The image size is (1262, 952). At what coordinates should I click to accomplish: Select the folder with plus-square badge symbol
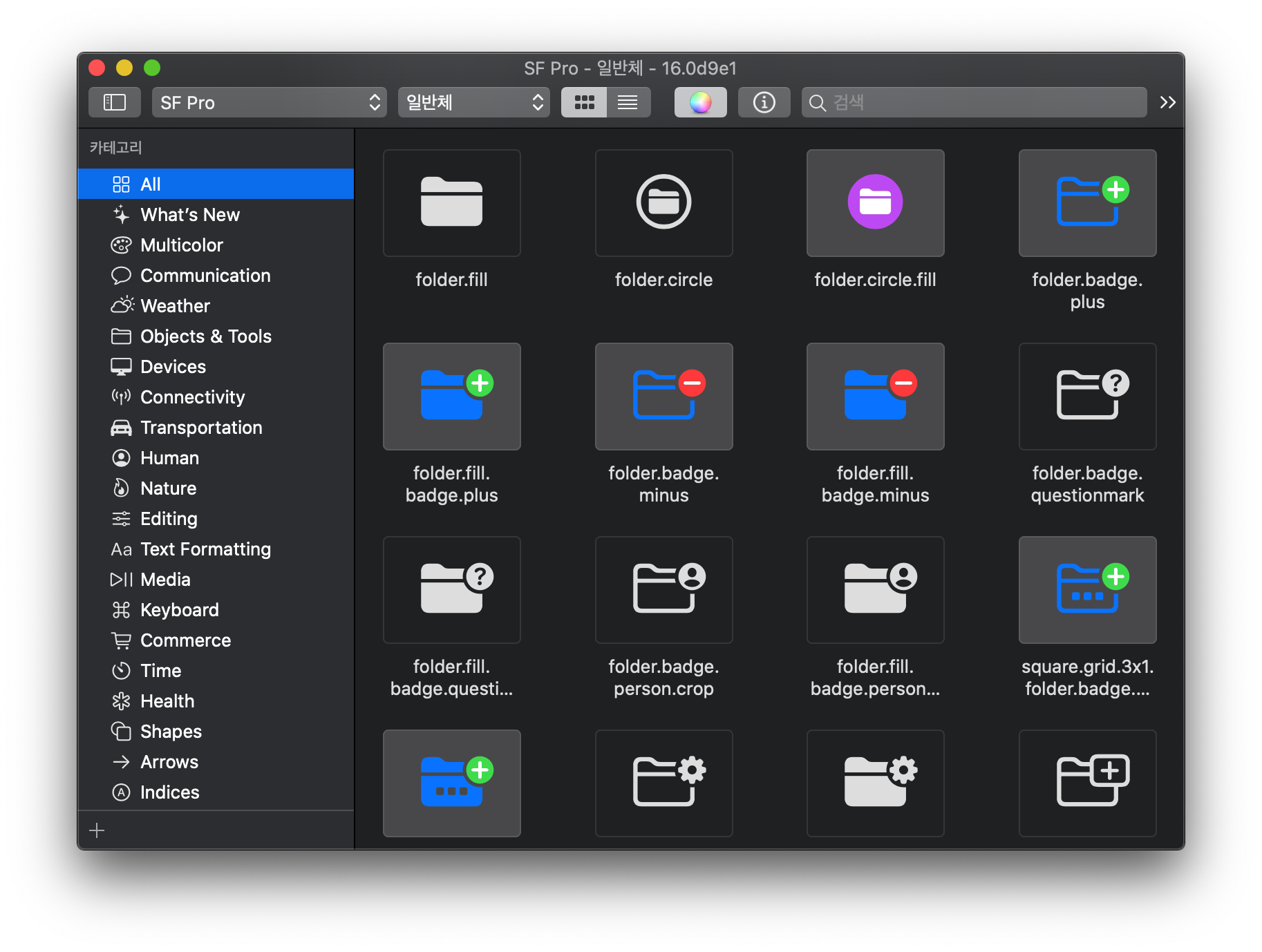pos(1087,783)
